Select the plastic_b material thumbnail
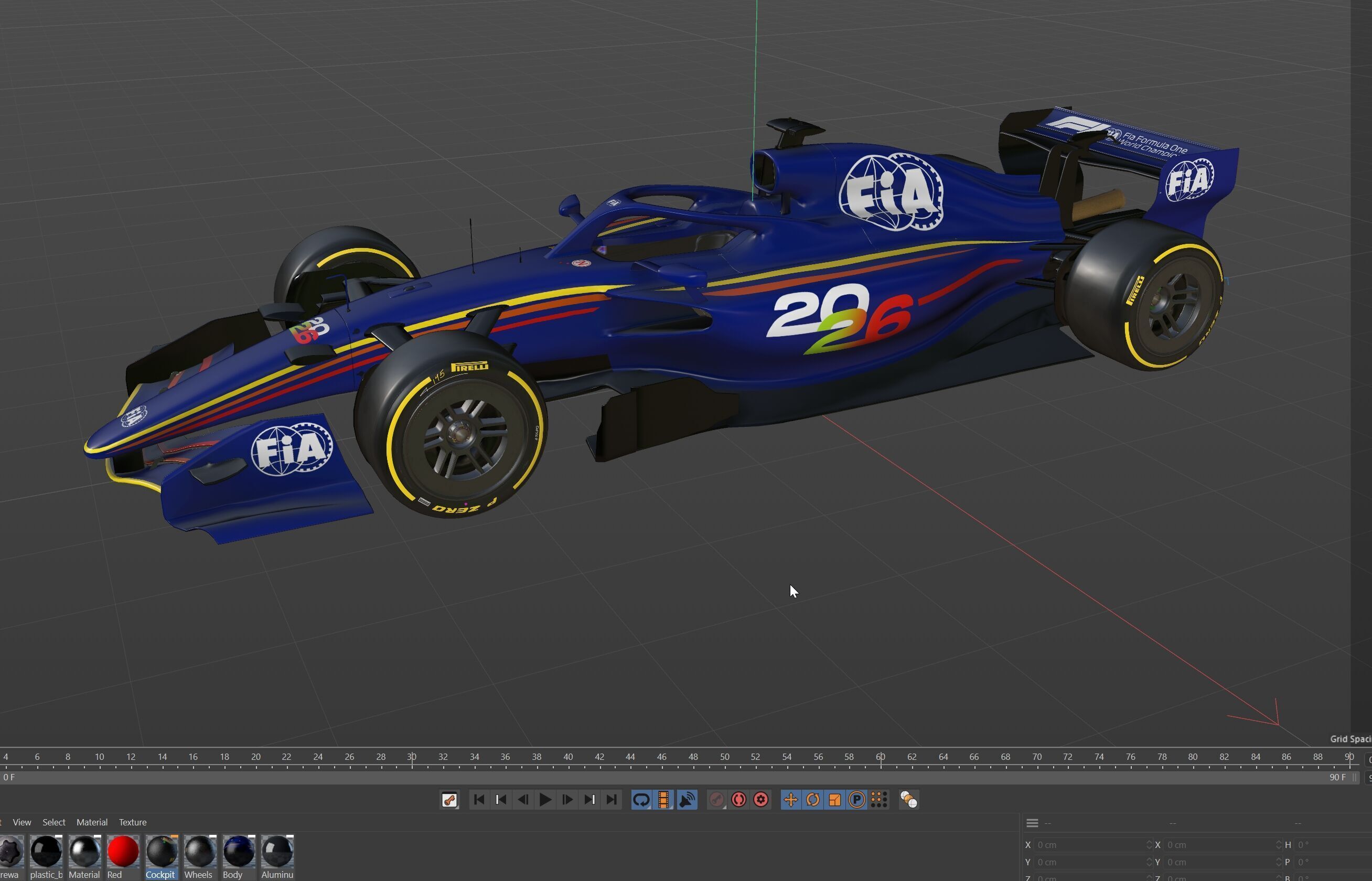 [46, 852]
